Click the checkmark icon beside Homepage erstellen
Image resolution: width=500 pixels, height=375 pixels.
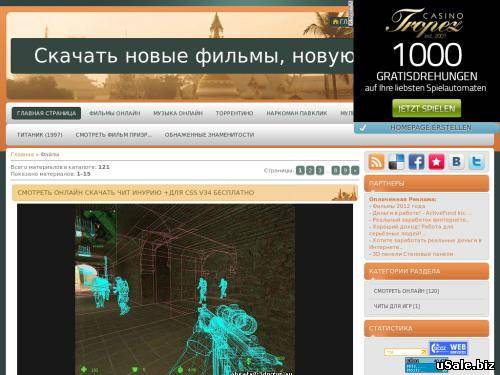[x=363, y=127]
